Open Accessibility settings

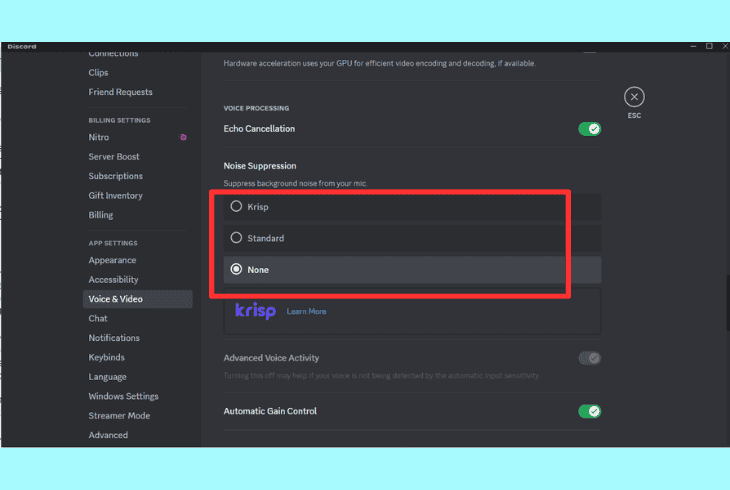[x=113, y=280]
